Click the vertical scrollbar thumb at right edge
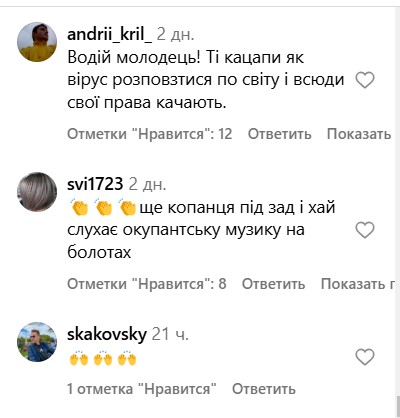 tap(398, 406)
